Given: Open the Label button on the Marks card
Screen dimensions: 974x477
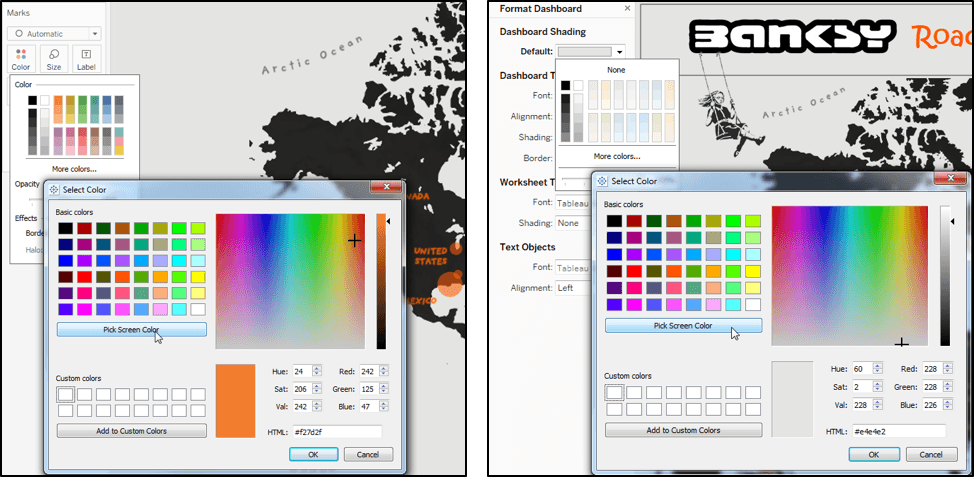Looking at the screenshot, I should coord(86,59).
